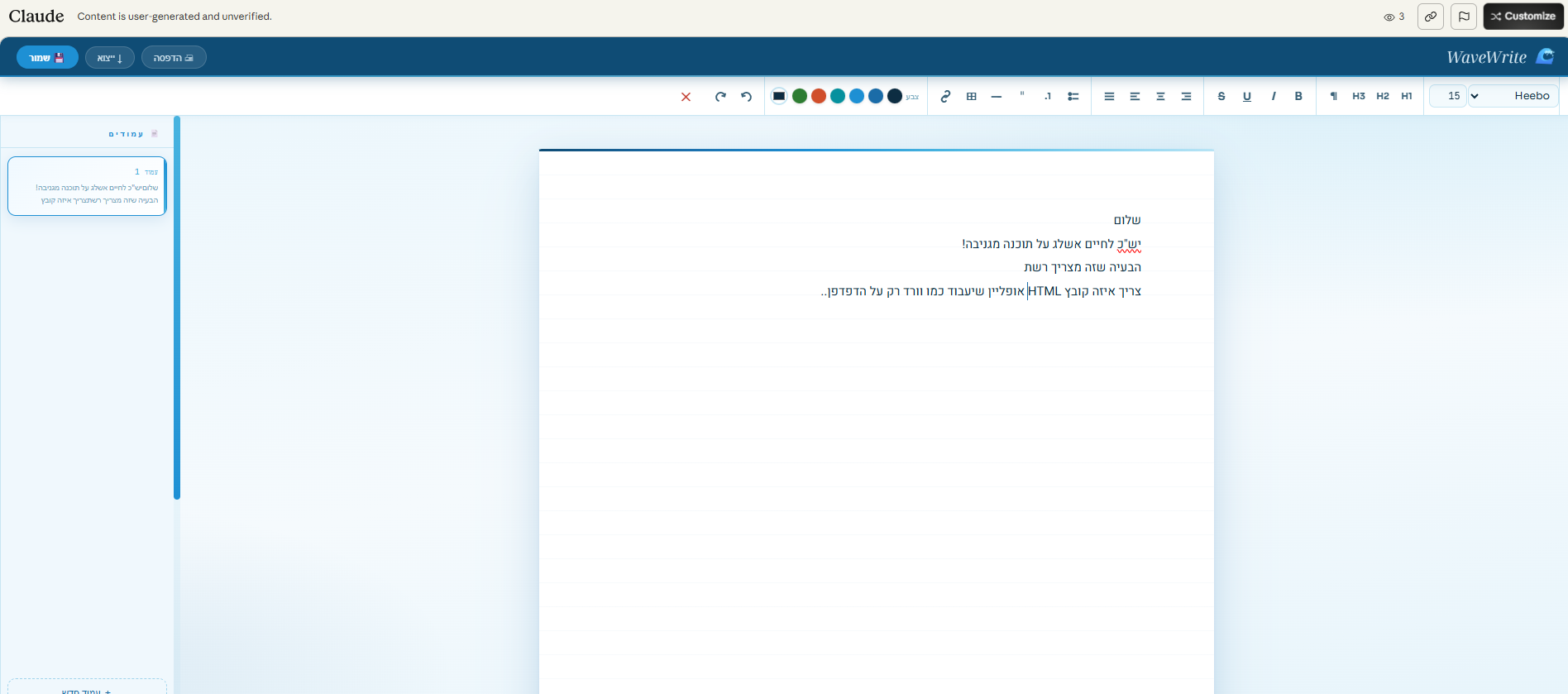Create a bulleted list
1568x694 pixels.
(1073, 96)
